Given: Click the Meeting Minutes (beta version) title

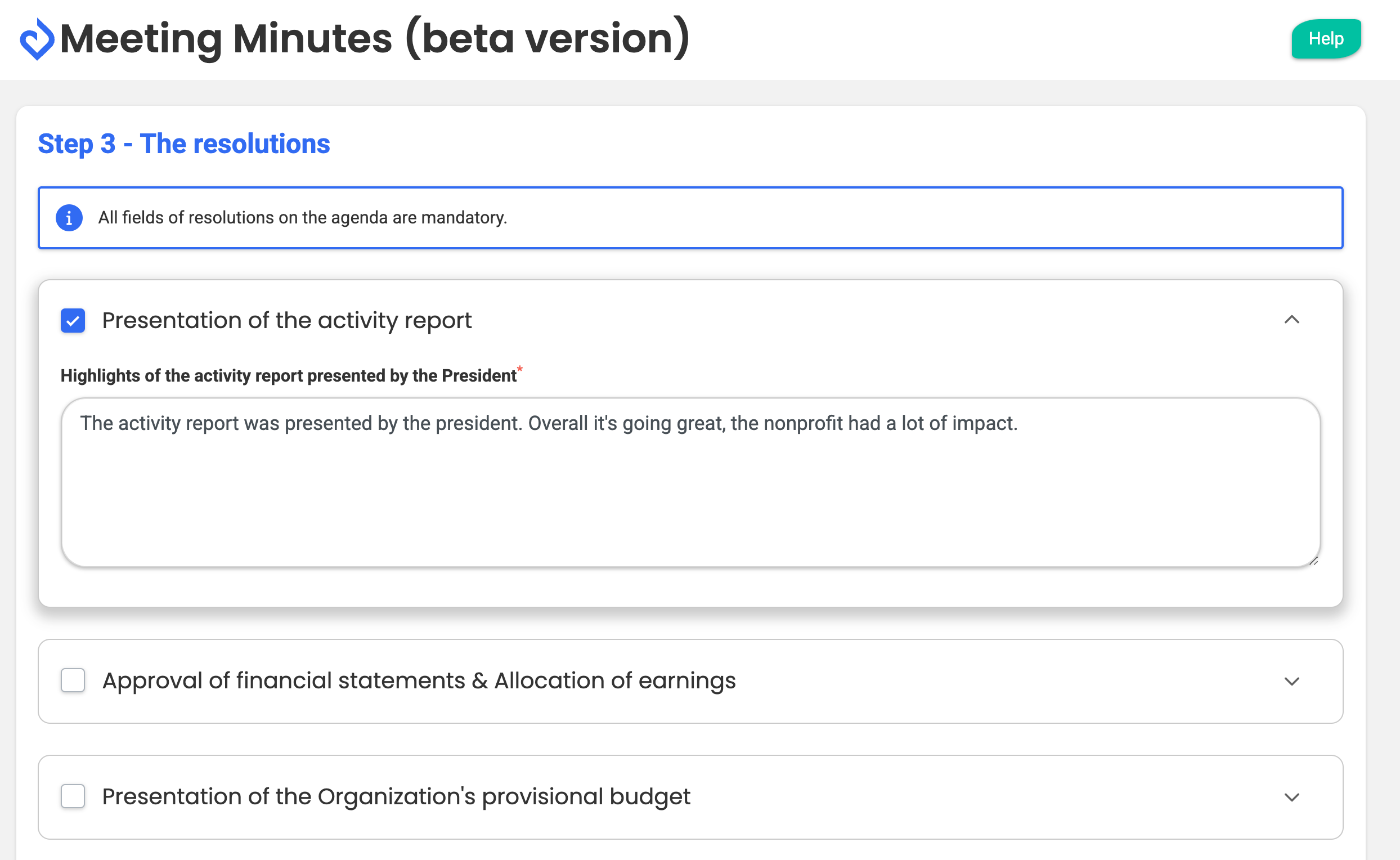Looking at the screenshot, I should (x=374, y=39).
